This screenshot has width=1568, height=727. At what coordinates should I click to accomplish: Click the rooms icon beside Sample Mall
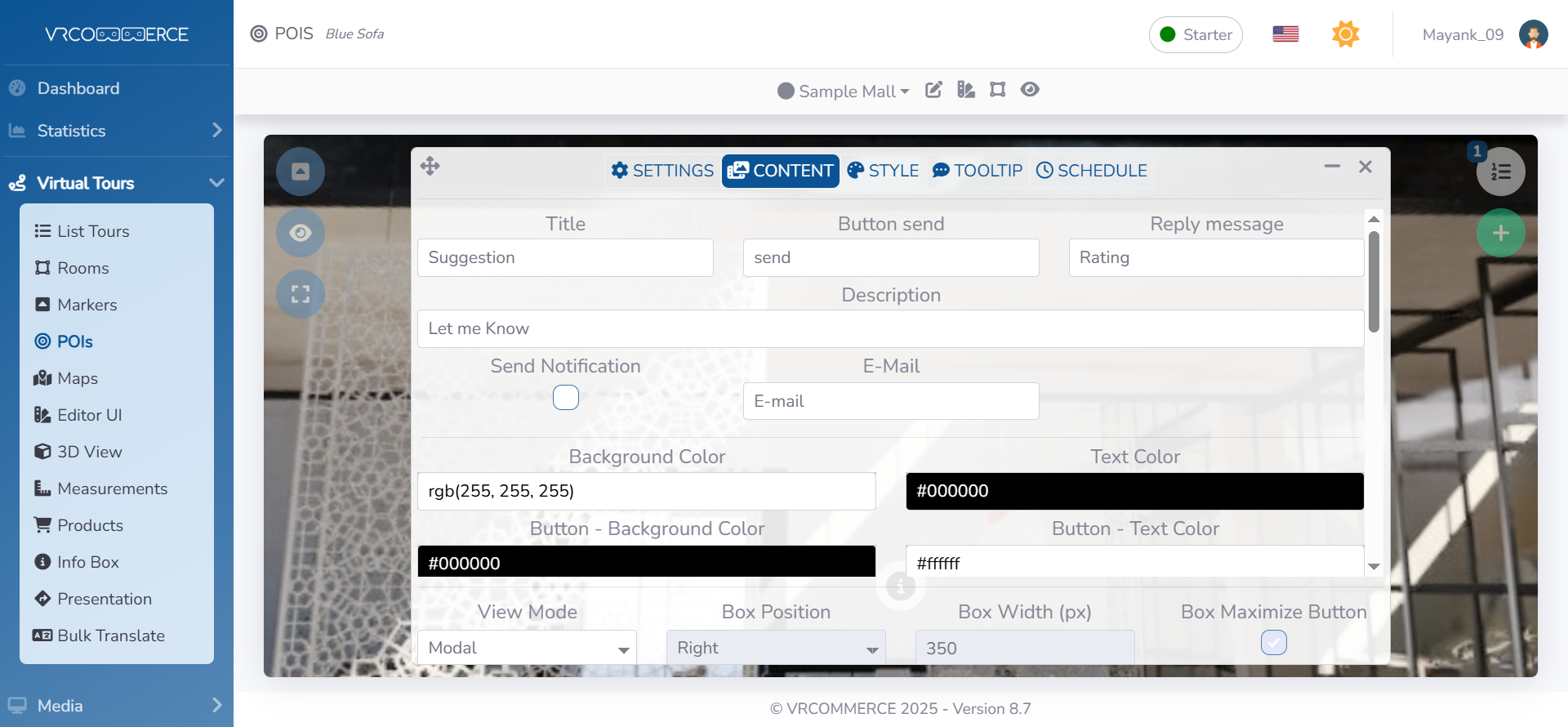coord(997,90)
